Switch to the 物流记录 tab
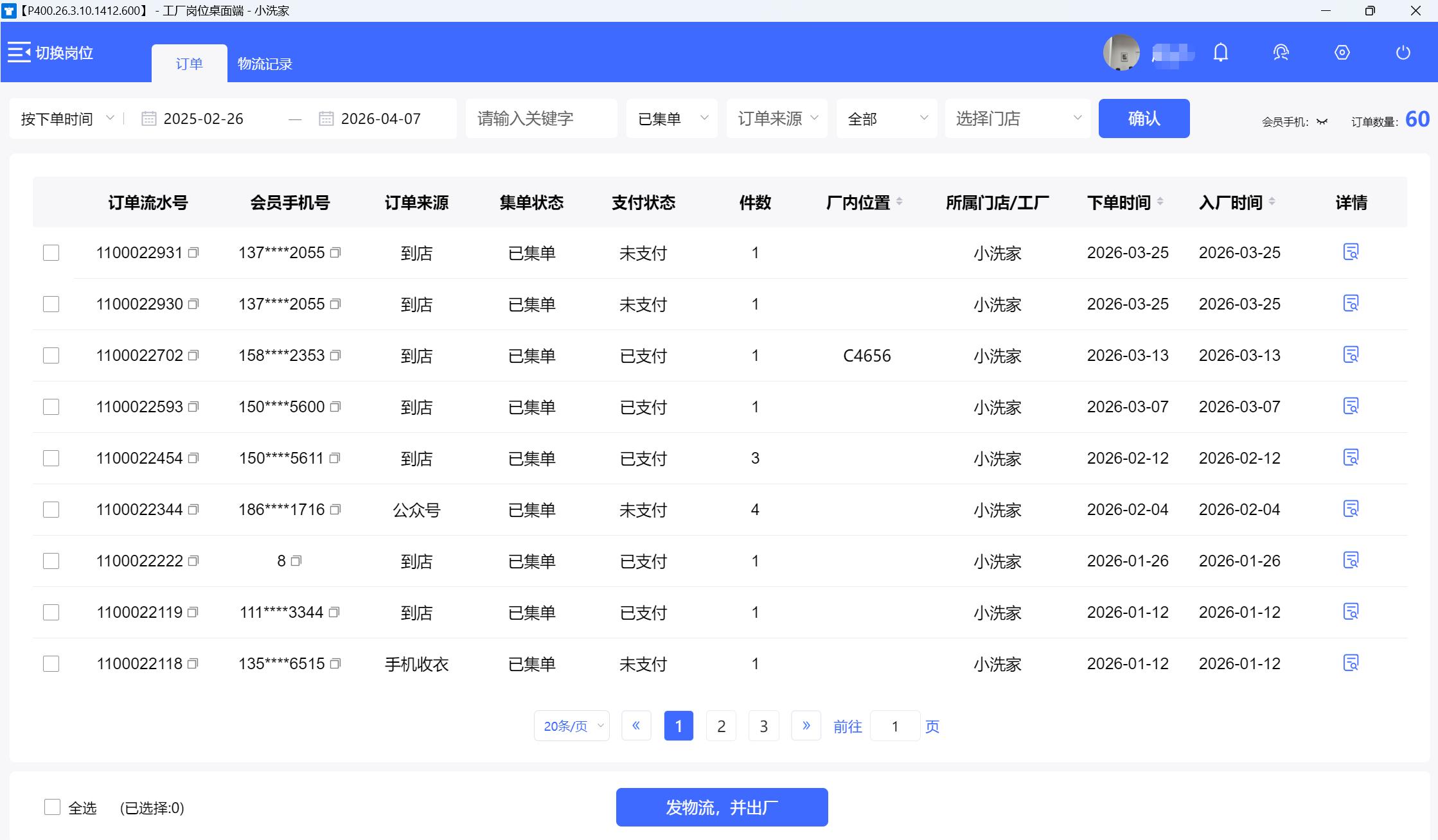The height and width of the screenshot is (840, 1438). tap(265, 64)
